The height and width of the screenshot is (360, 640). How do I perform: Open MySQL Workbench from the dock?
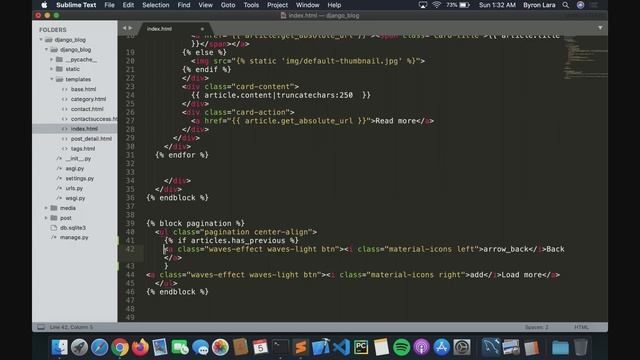coord(491,347)
